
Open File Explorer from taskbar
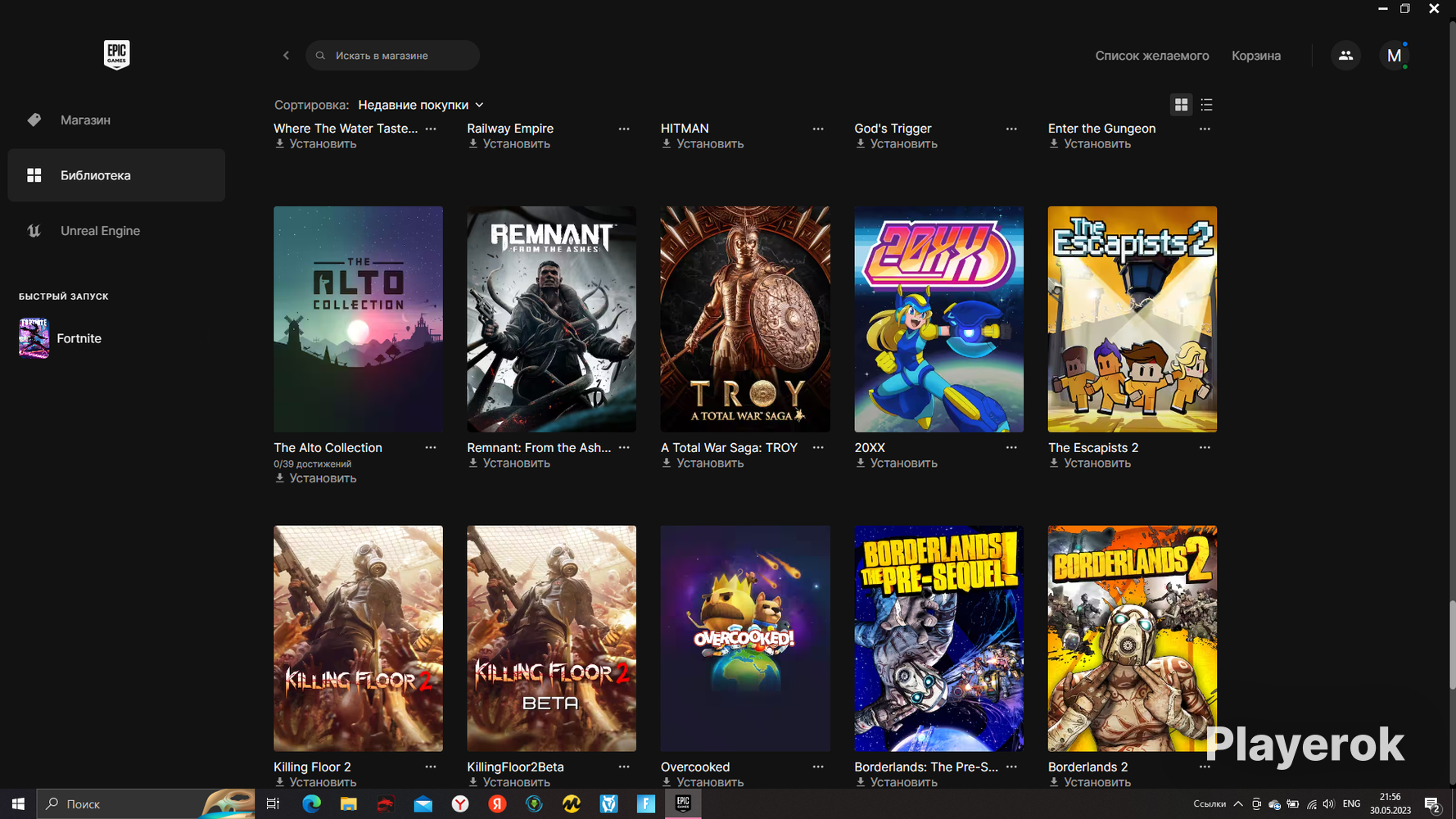point(348,804)
